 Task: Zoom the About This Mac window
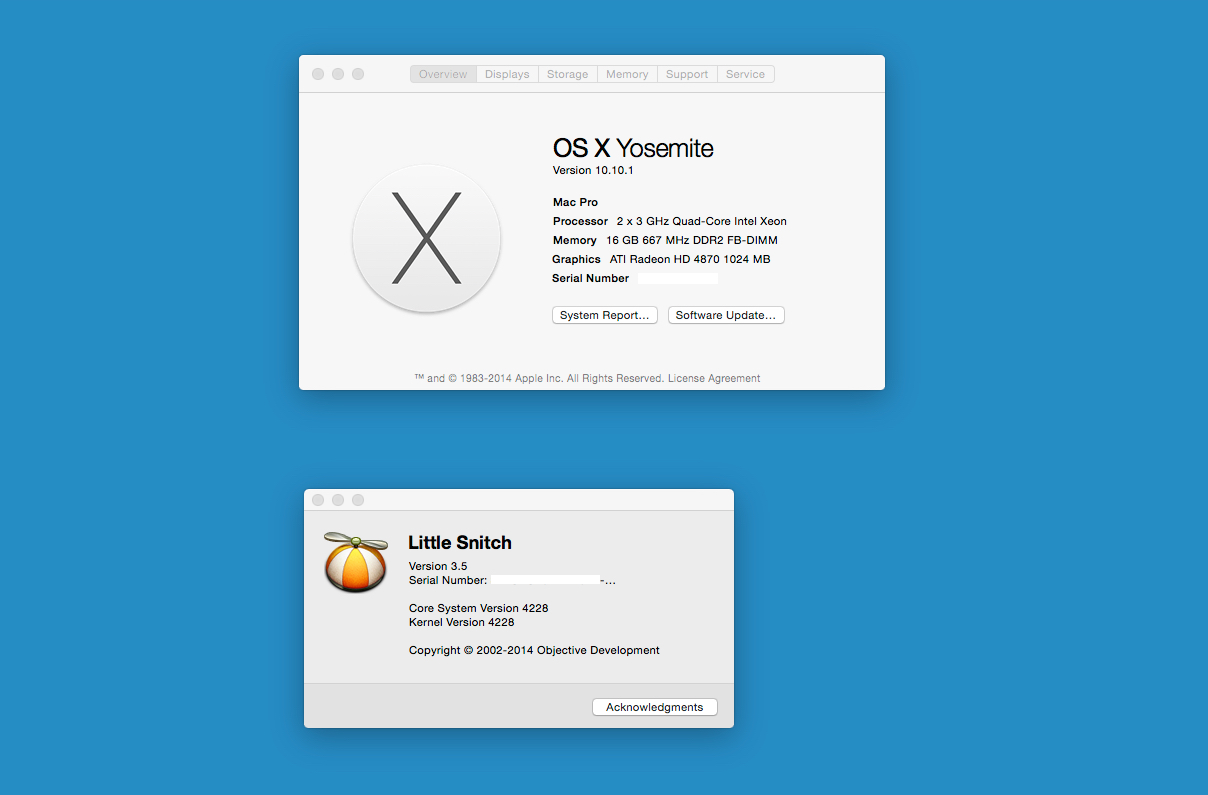point(358,74)
